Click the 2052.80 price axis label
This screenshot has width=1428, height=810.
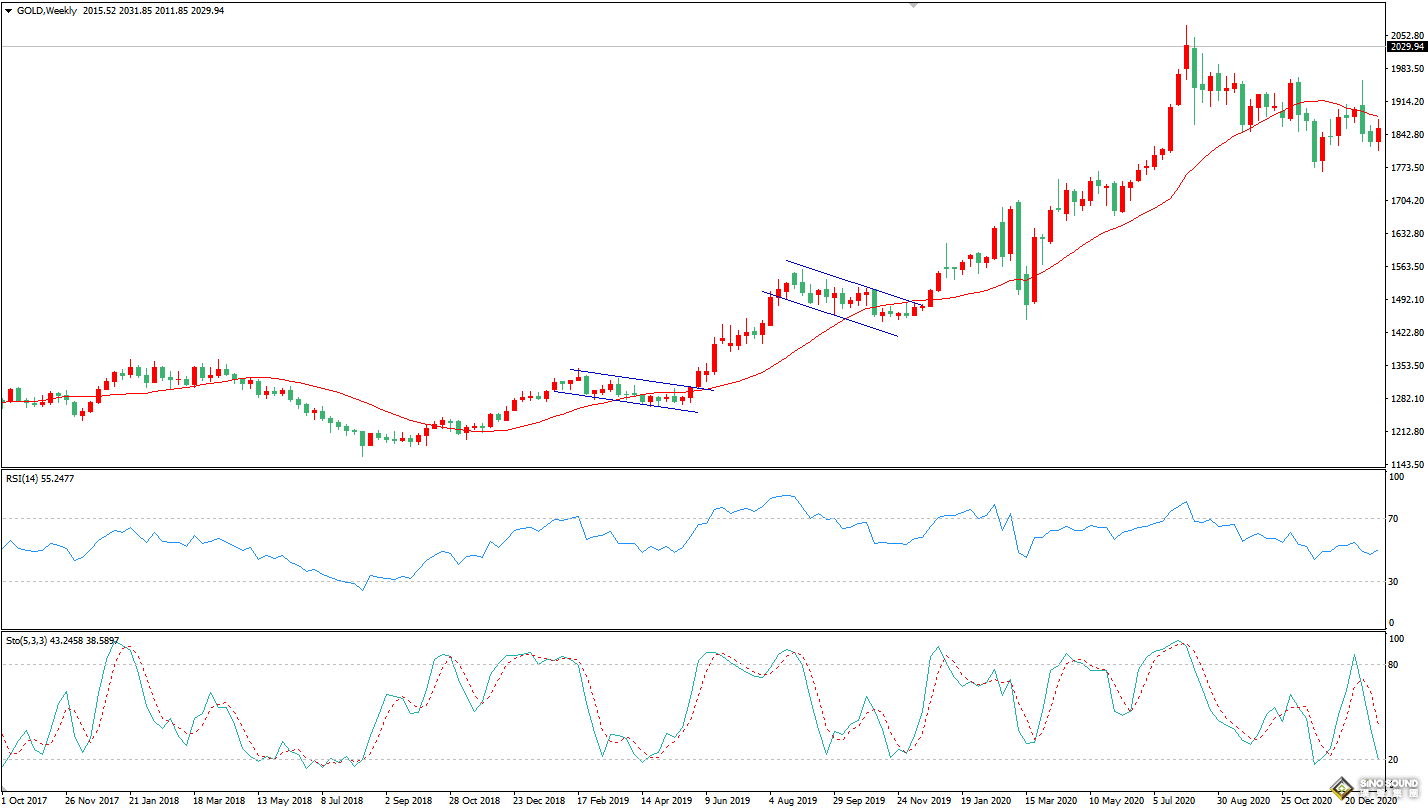click(1406, 35)
